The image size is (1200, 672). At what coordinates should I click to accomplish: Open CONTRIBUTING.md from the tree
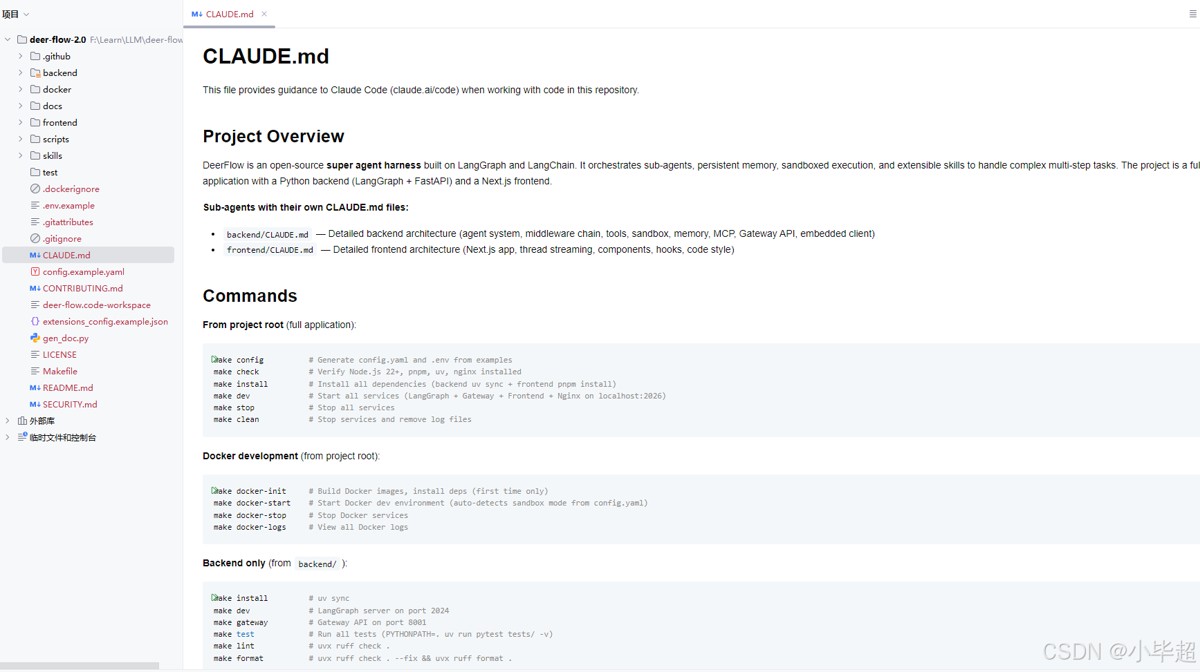click(83, 288)
